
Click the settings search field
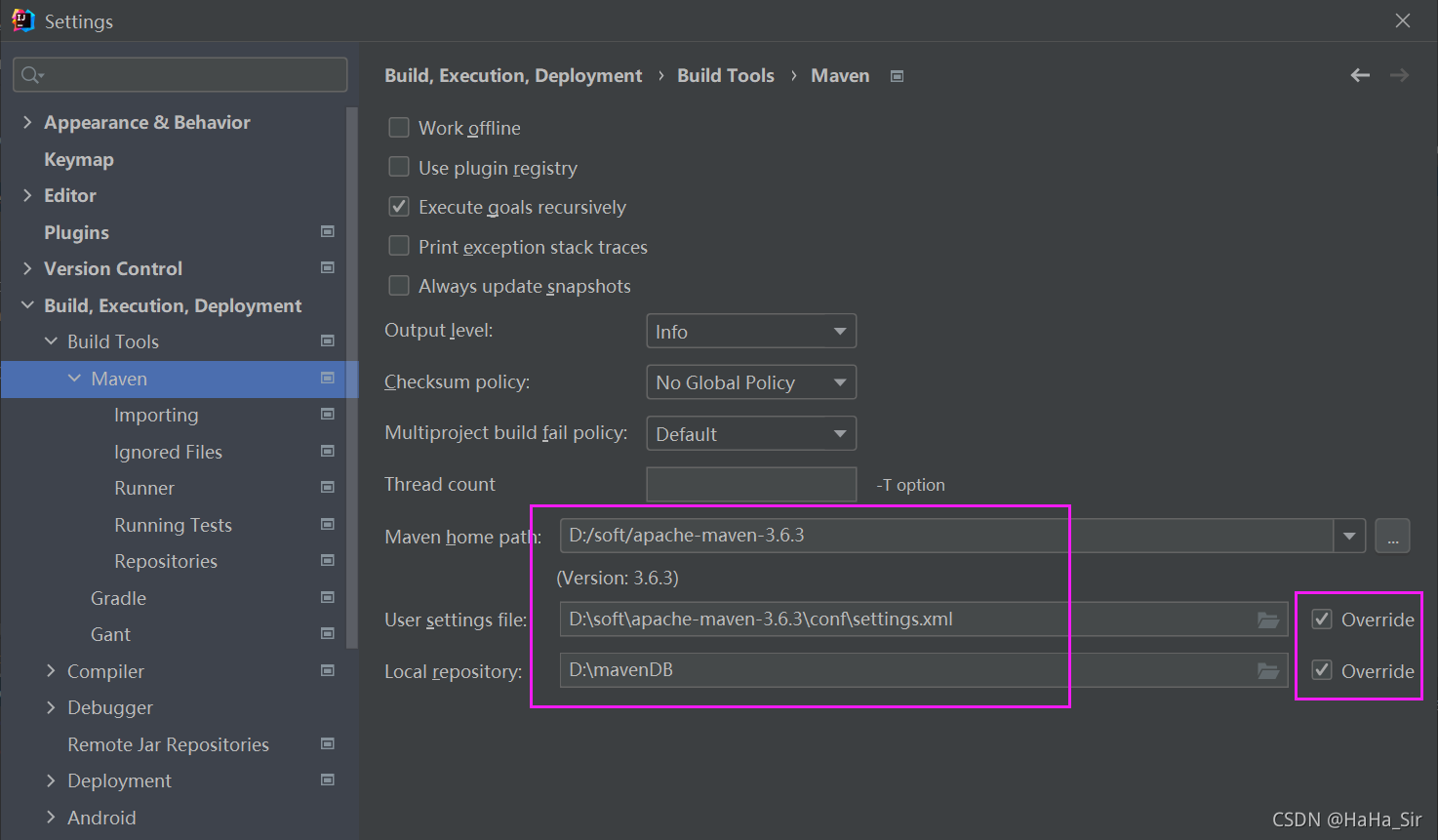(180, 75)
